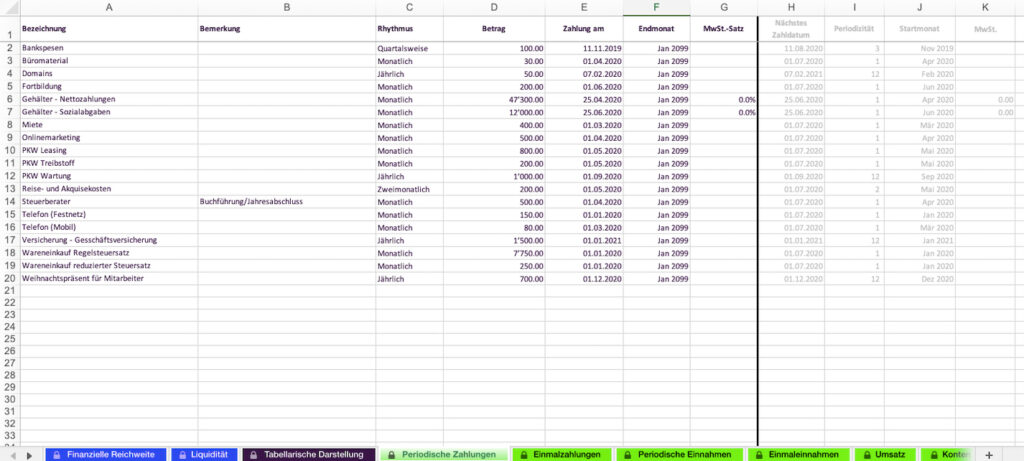The height and width of the screenshot is (461, 1024).
Task: Select the PKW Treibstoff cell
Action: [x=108, y=163]
